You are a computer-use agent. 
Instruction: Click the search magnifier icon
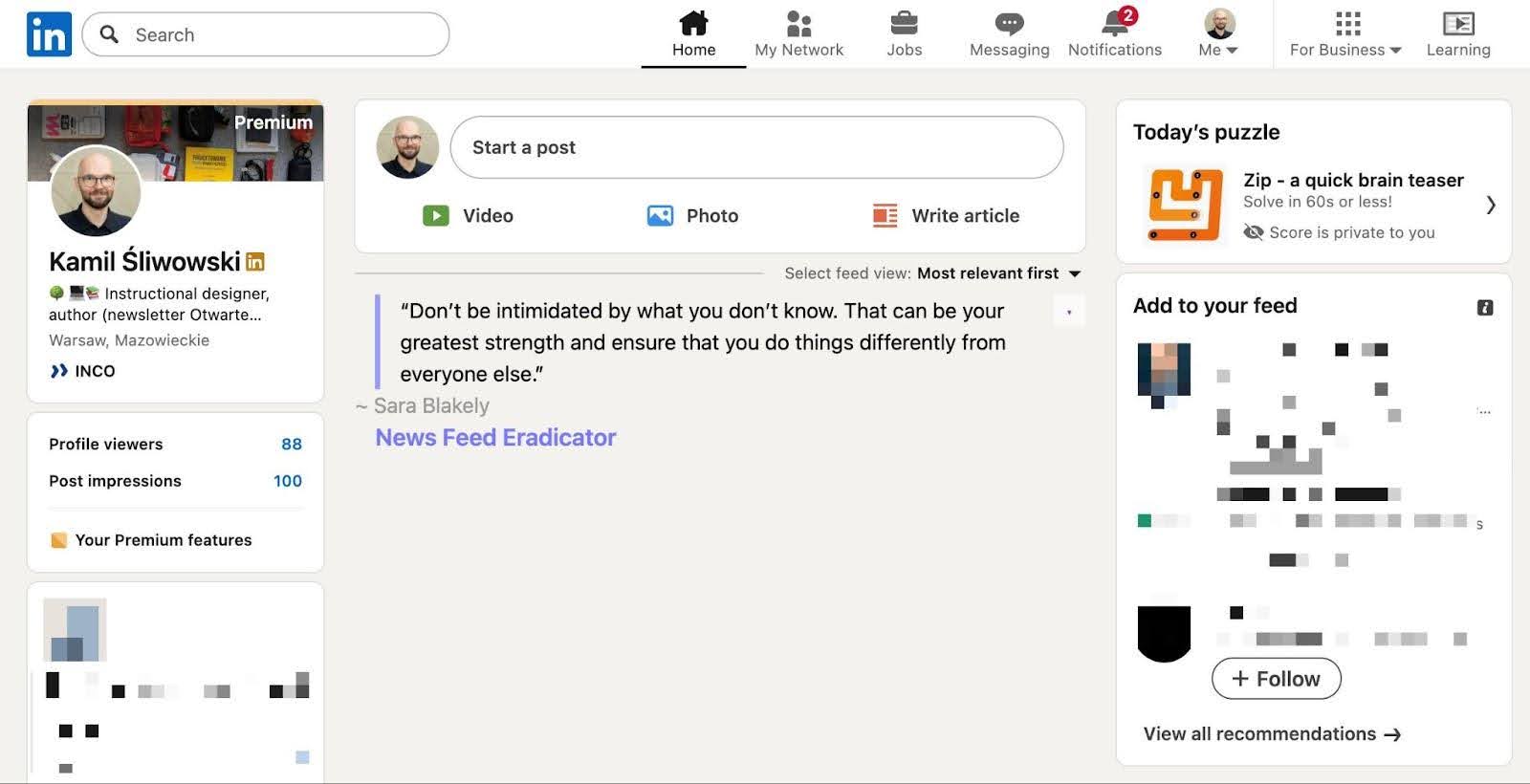pos(109,34)
